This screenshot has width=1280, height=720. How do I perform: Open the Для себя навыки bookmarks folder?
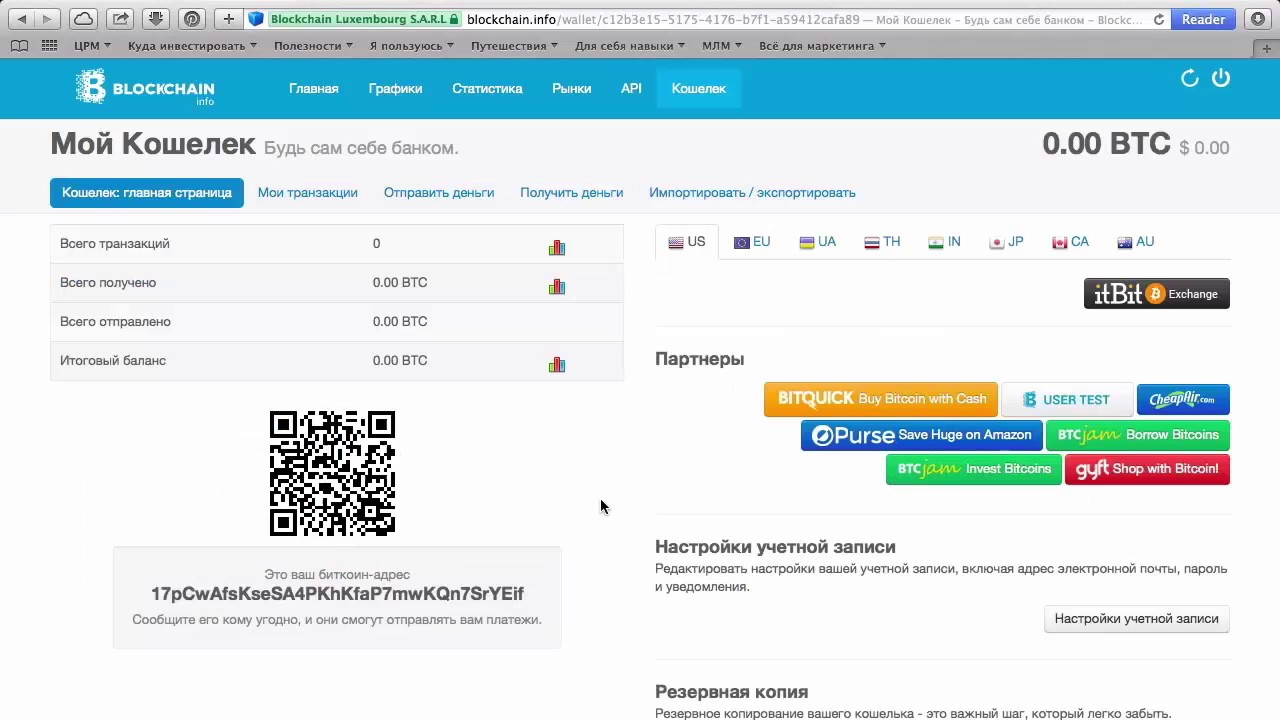coord(630,46)
